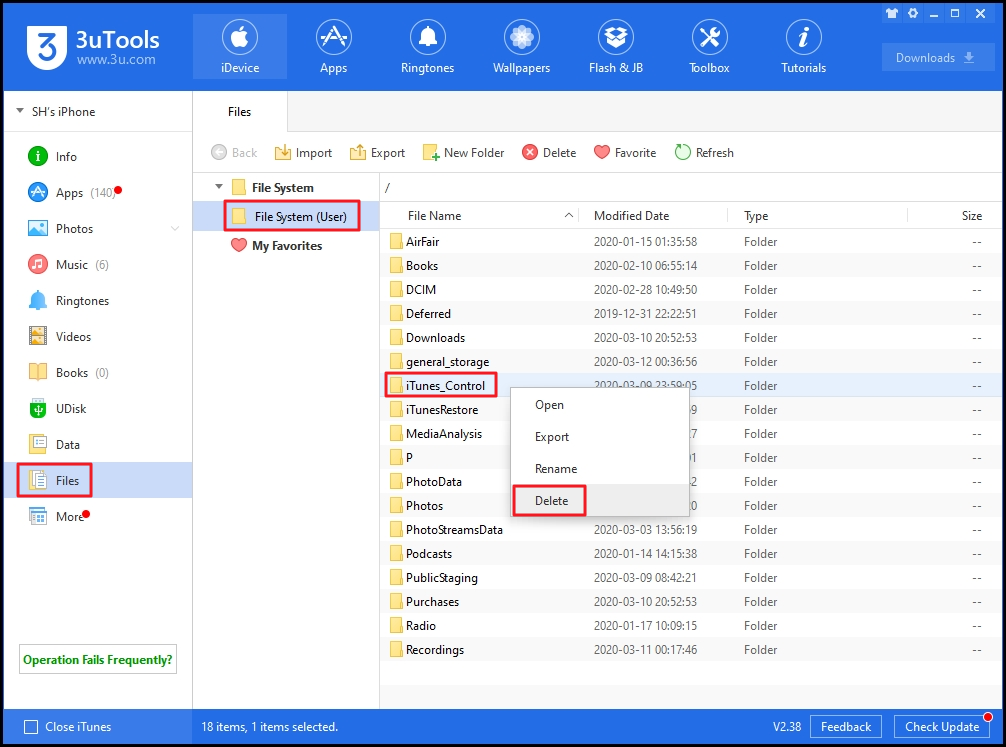Create a New Folder from the toolbar
This screenshot has width=1006, height=747.
tap(463, 153)
